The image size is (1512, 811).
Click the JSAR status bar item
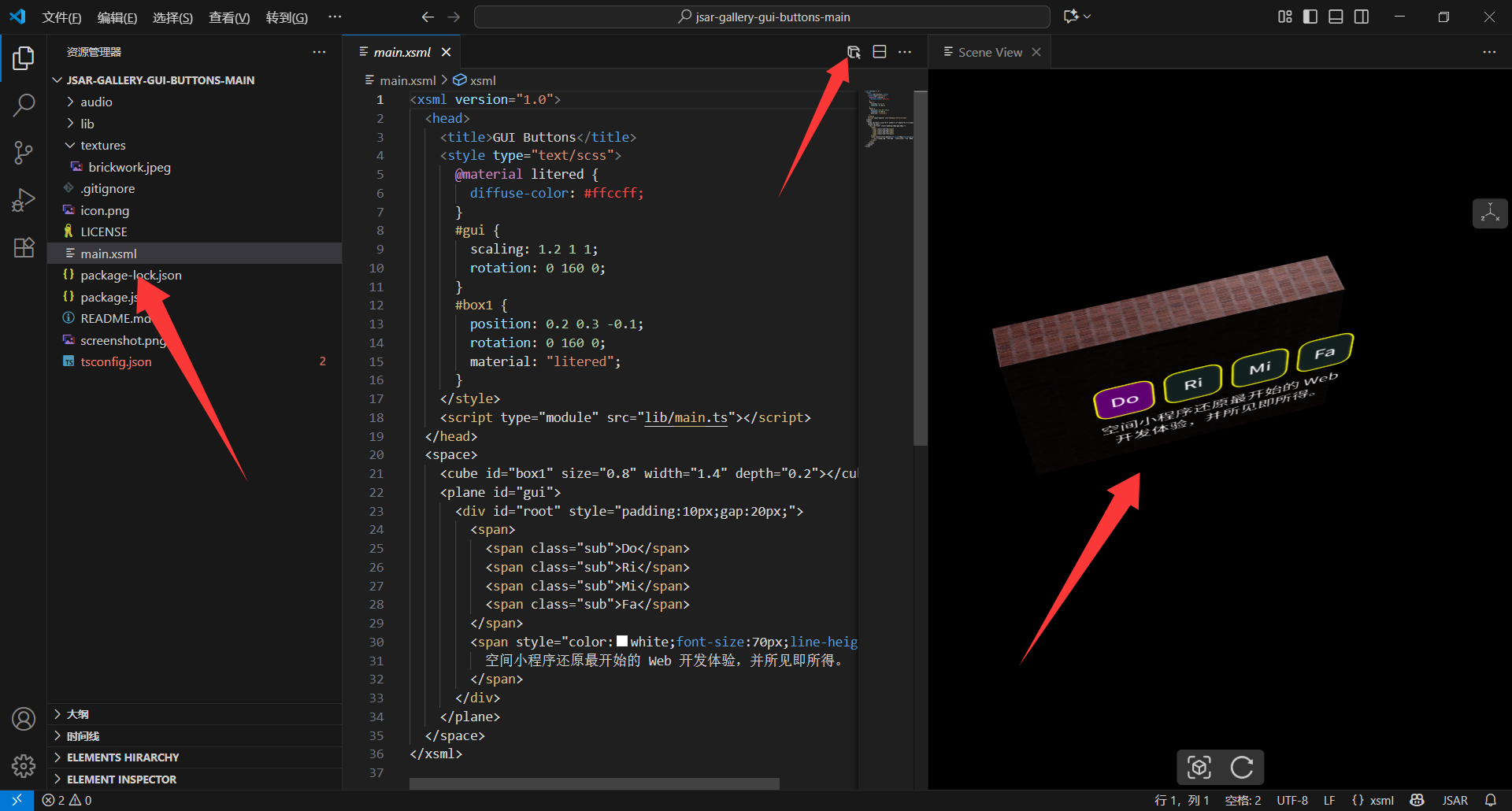pos(1455,800)
